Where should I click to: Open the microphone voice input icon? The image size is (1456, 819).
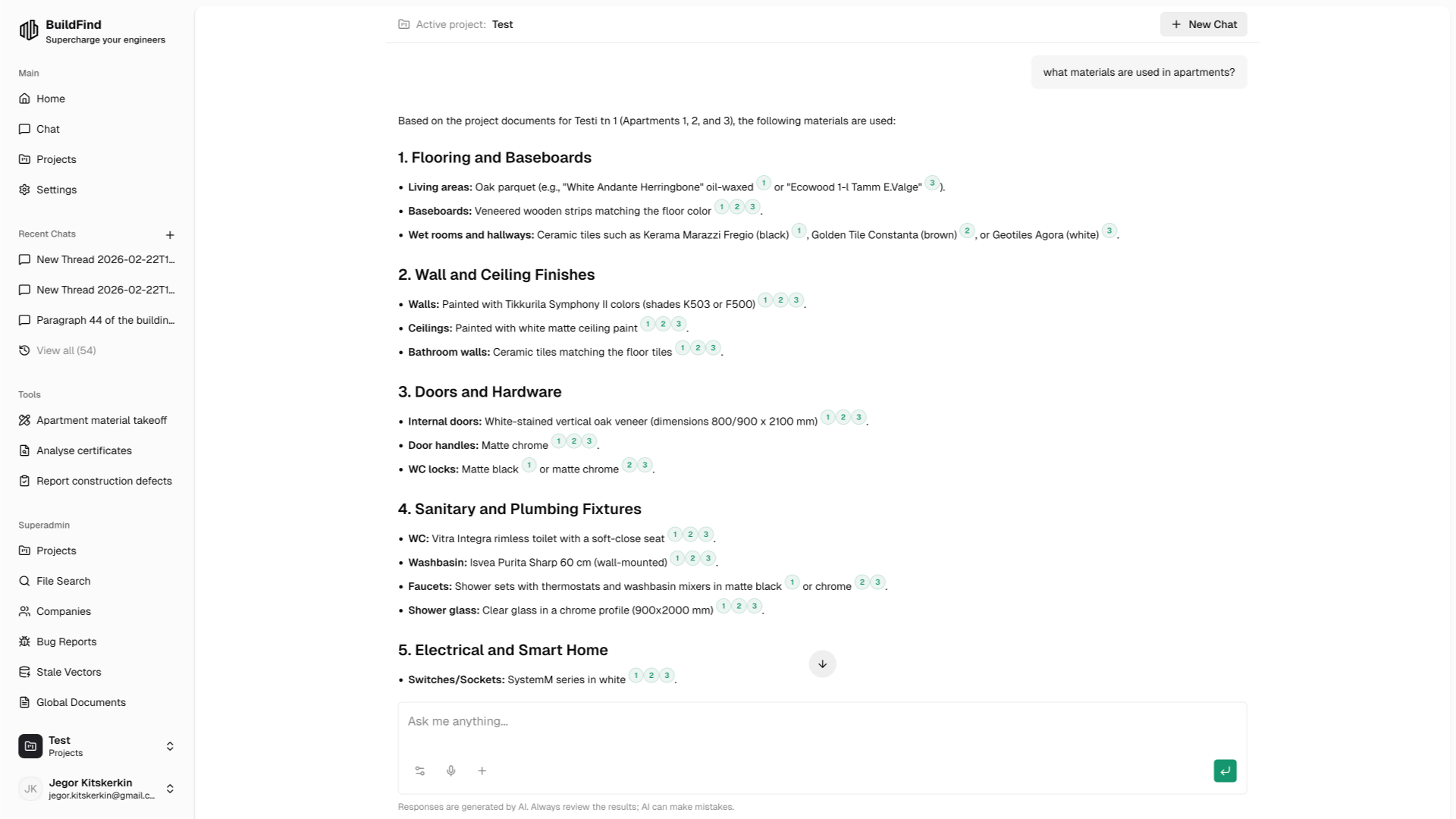pyautogui.click(x=450, y=770)
